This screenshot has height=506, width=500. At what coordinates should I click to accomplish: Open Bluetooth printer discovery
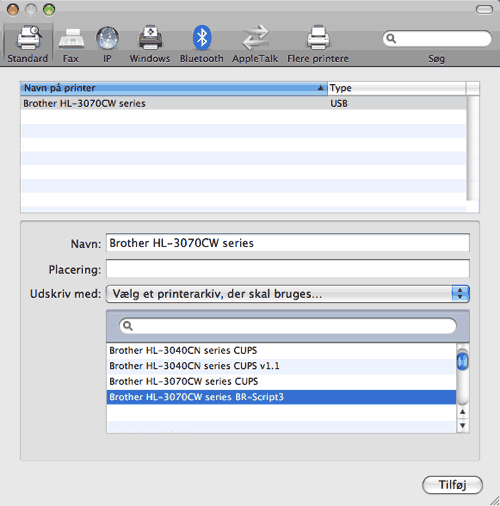click(x=201, y=44)
